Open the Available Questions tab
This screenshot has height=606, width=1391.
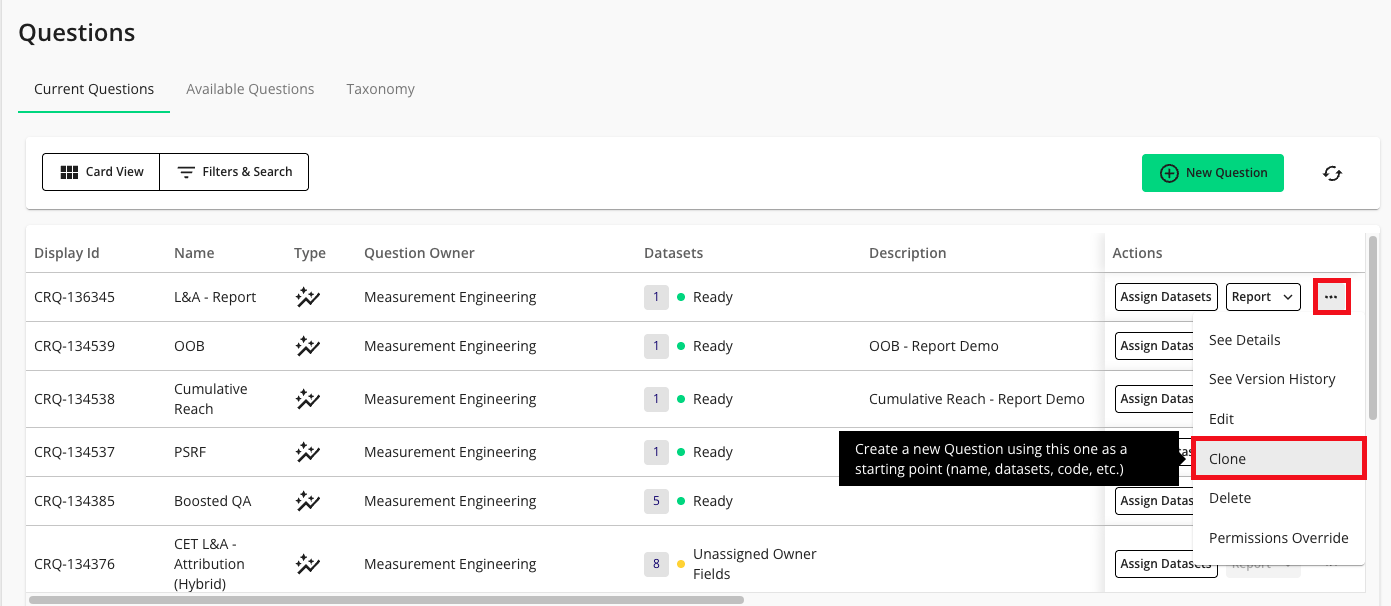tap(250, 89)
